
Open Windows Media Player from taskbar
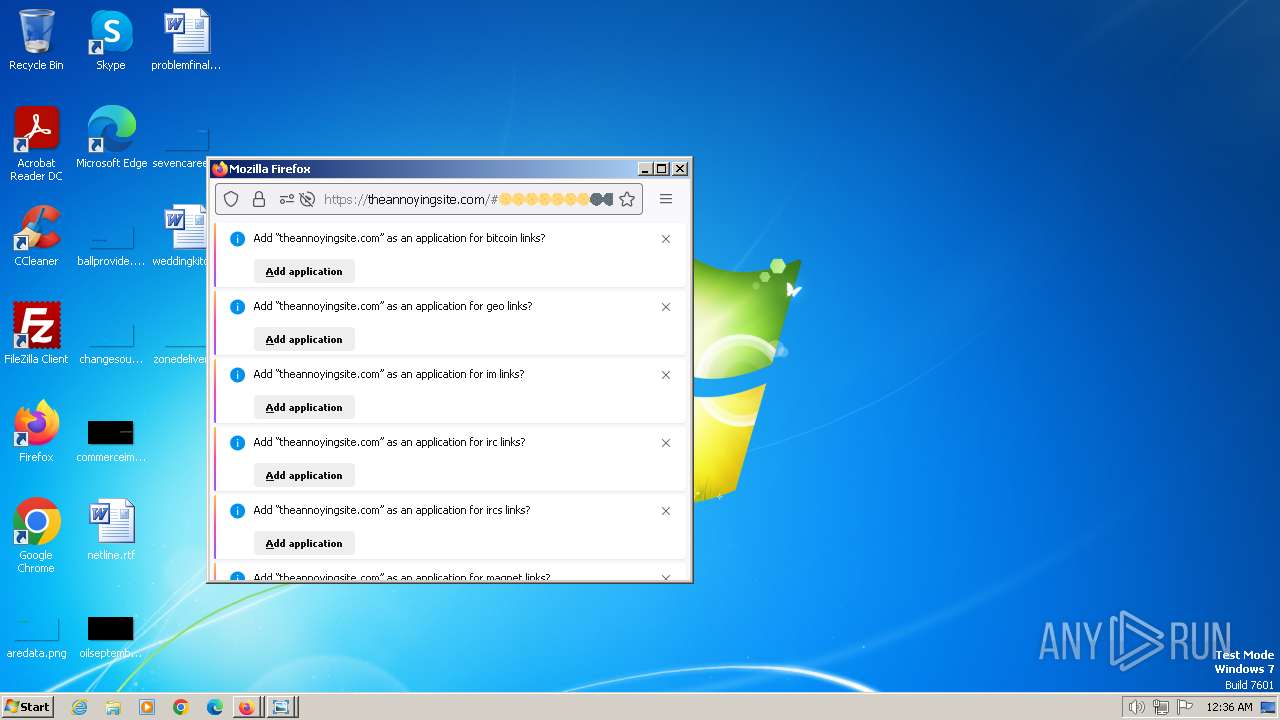147,707
